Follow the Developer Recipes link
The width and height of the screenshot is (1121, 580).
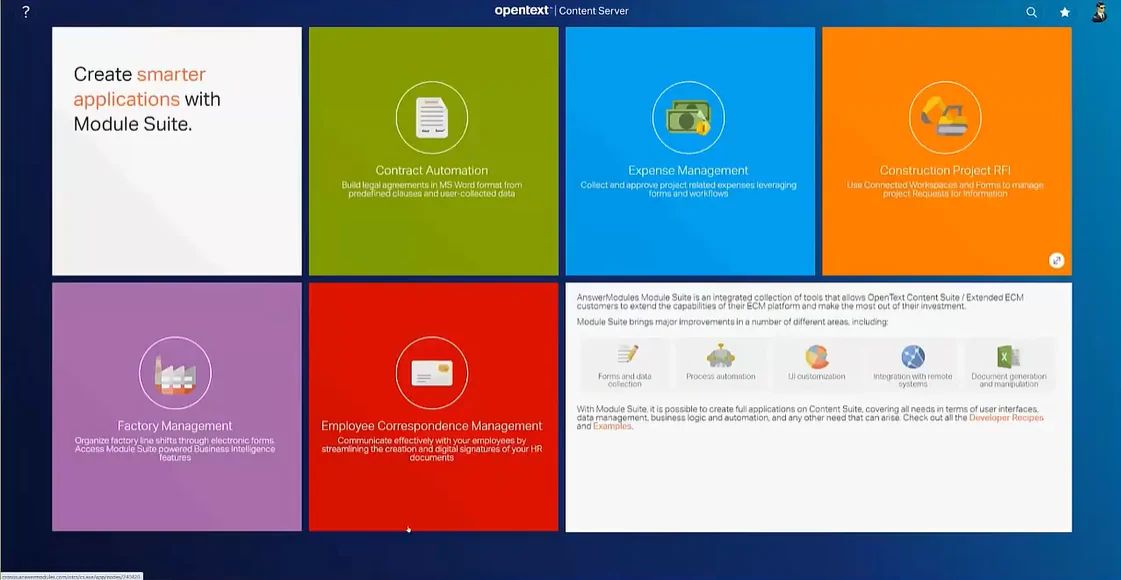click(x=1006, y=418)
